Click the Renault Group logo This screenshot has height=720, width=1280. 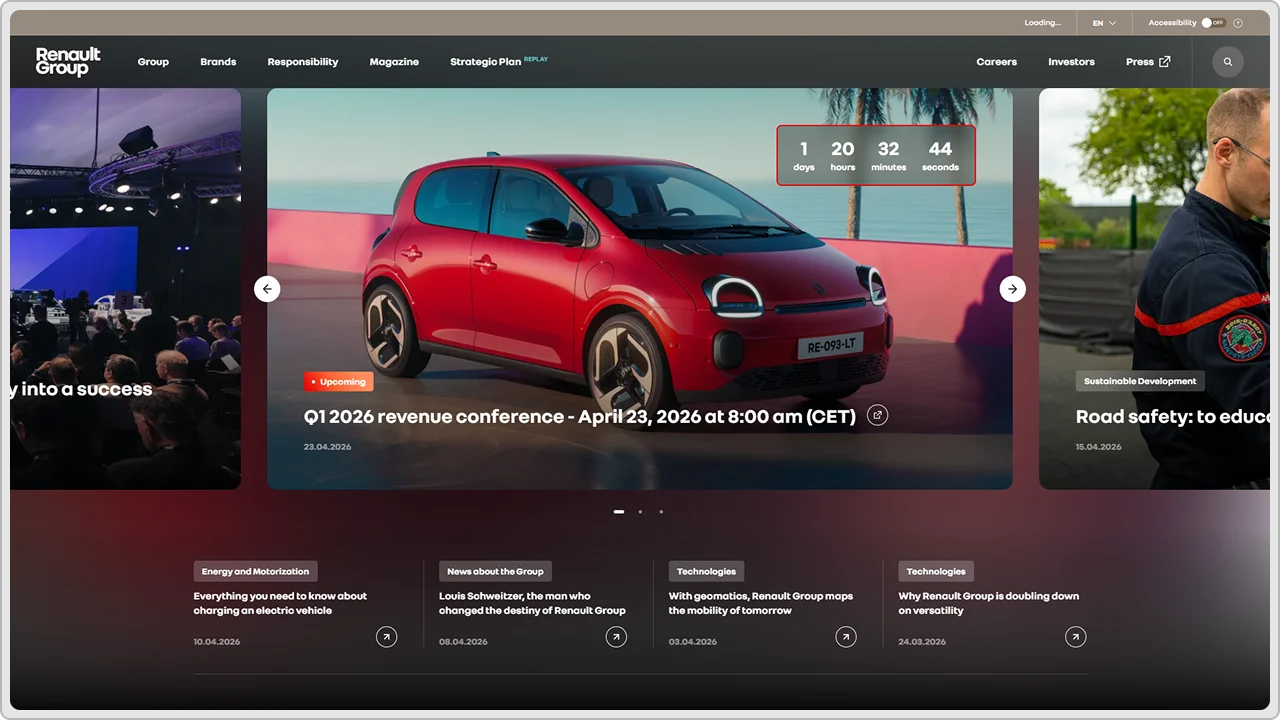tap(68, 62)
